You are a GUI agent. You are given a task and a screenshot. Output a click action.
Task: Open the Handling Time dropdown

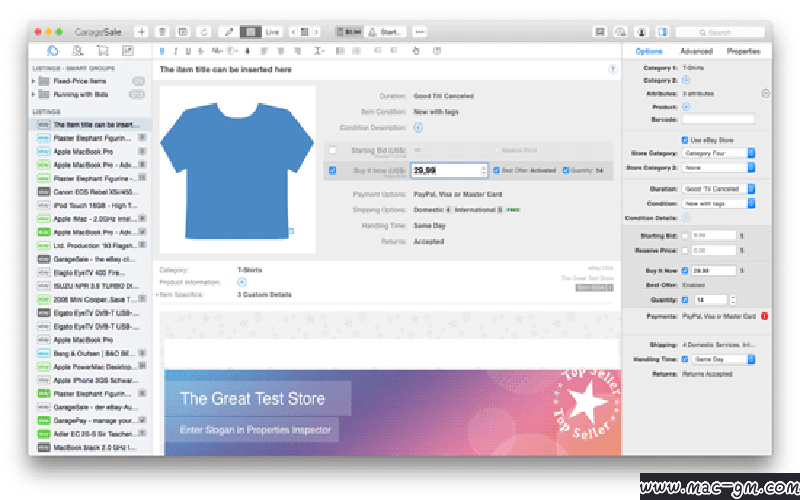723,359
